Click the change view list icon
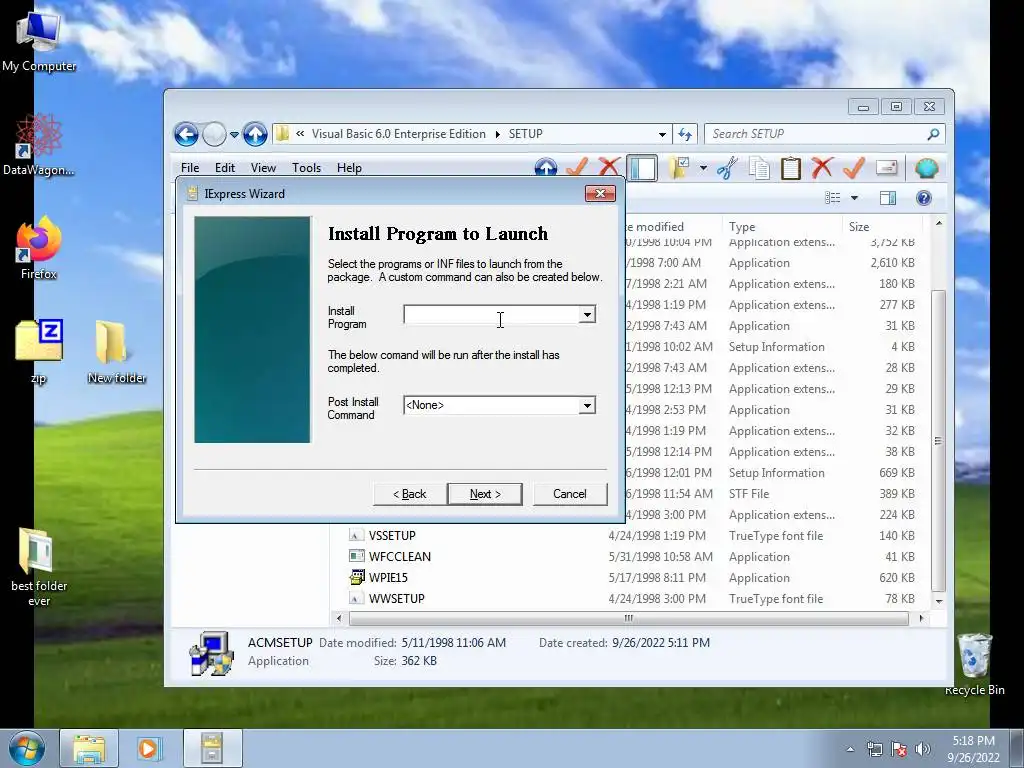The image size is (1024, 768). 833,198
